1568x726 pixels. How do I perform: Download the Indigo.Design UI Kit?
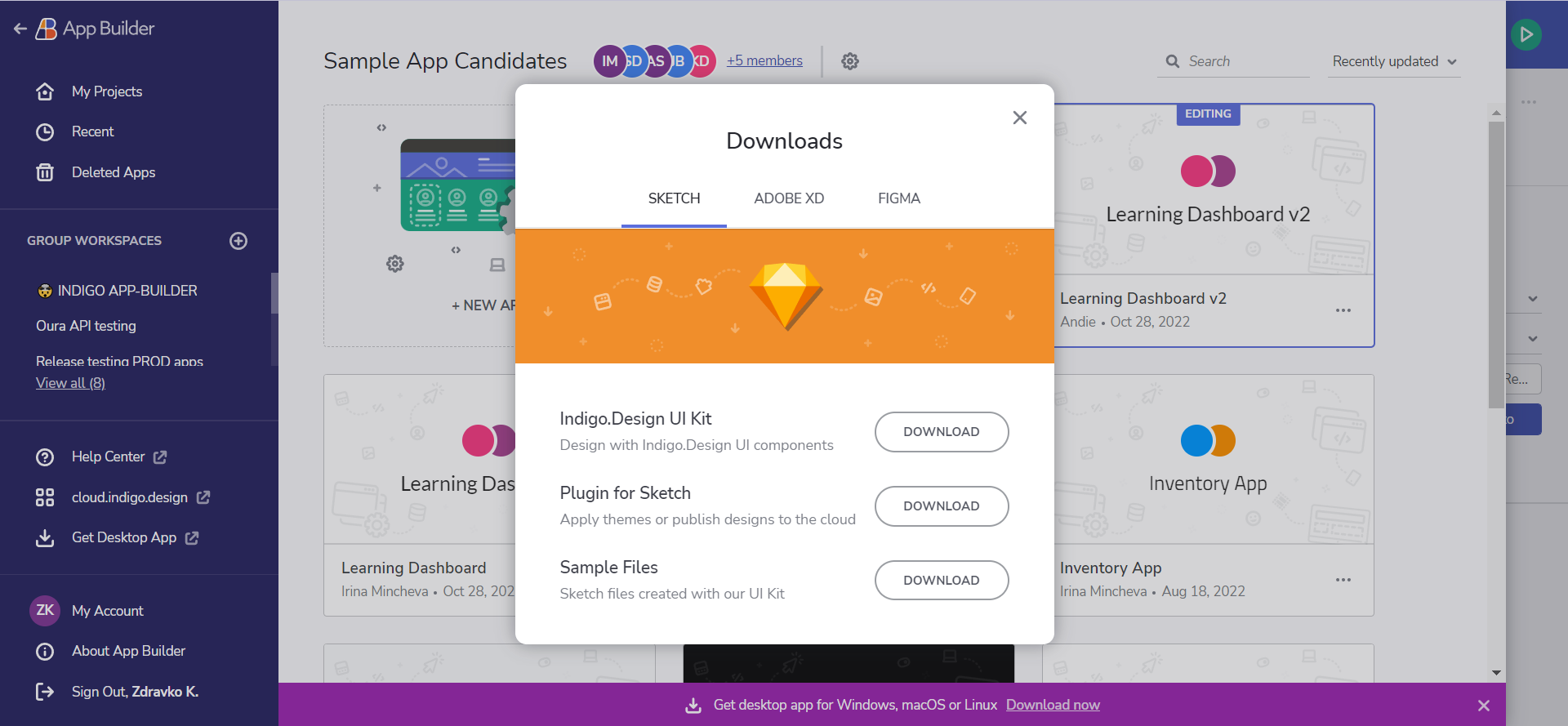click(941, 432)
